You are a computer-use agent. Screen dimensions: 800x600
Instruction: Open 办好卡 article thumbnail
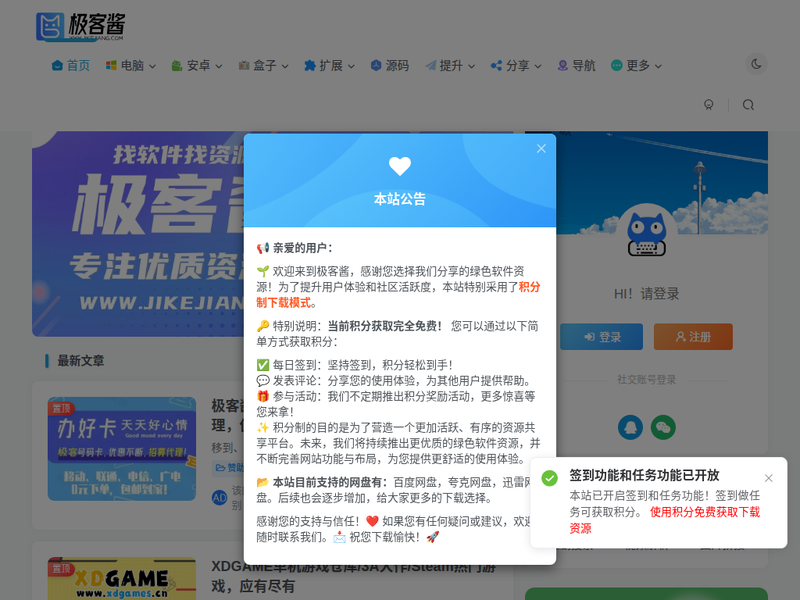tap(122, 449)
